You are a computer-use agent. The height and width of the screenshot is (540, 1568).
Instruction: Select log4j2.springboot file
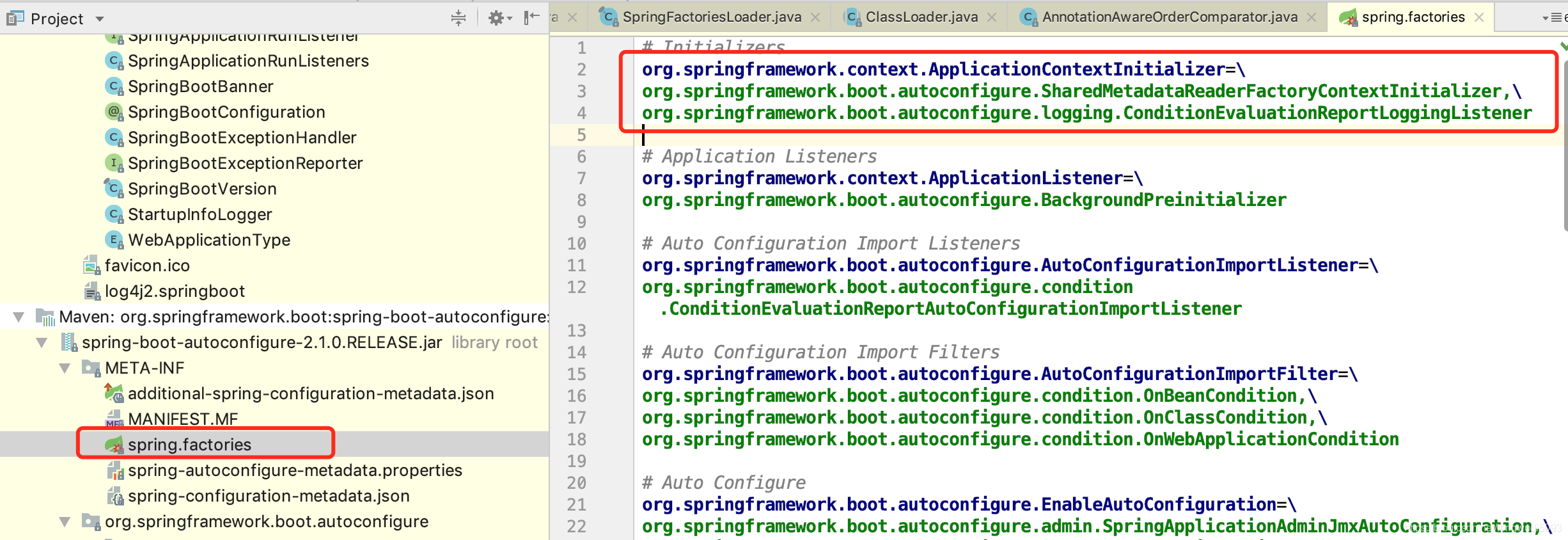click(x=175, y=291)
